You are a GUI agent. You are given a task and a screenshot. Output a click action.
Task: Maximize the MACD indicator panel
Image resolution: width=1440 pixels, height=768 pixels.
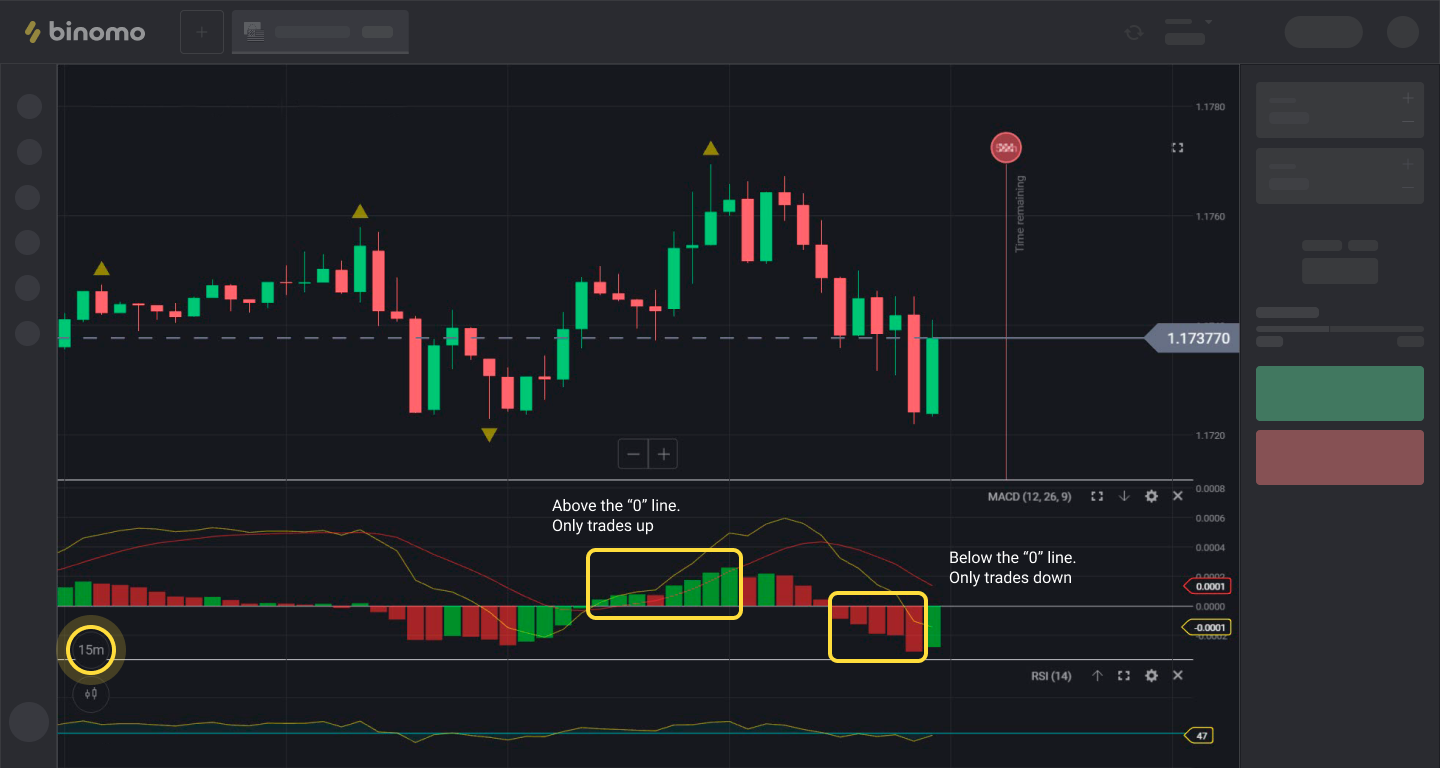[x=1097, y=496]
